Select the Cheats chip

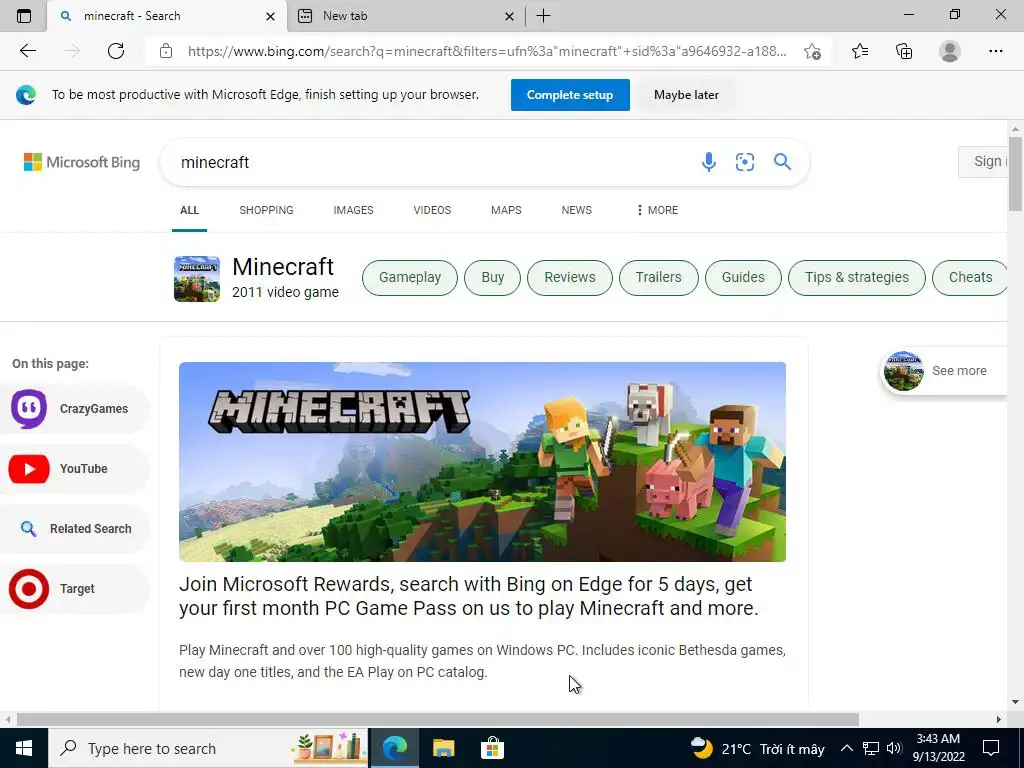click(970, 278)
